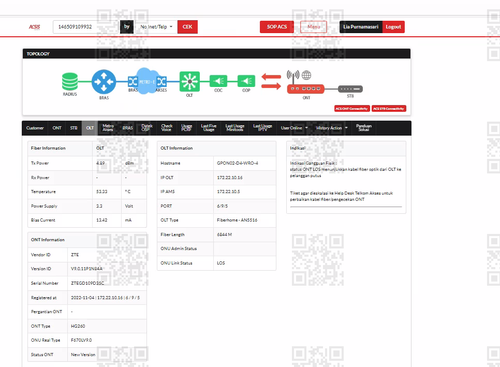This screenshot has height=367, width=500.
Task: Open the Check Voice tab
Action: coord(167,128)
